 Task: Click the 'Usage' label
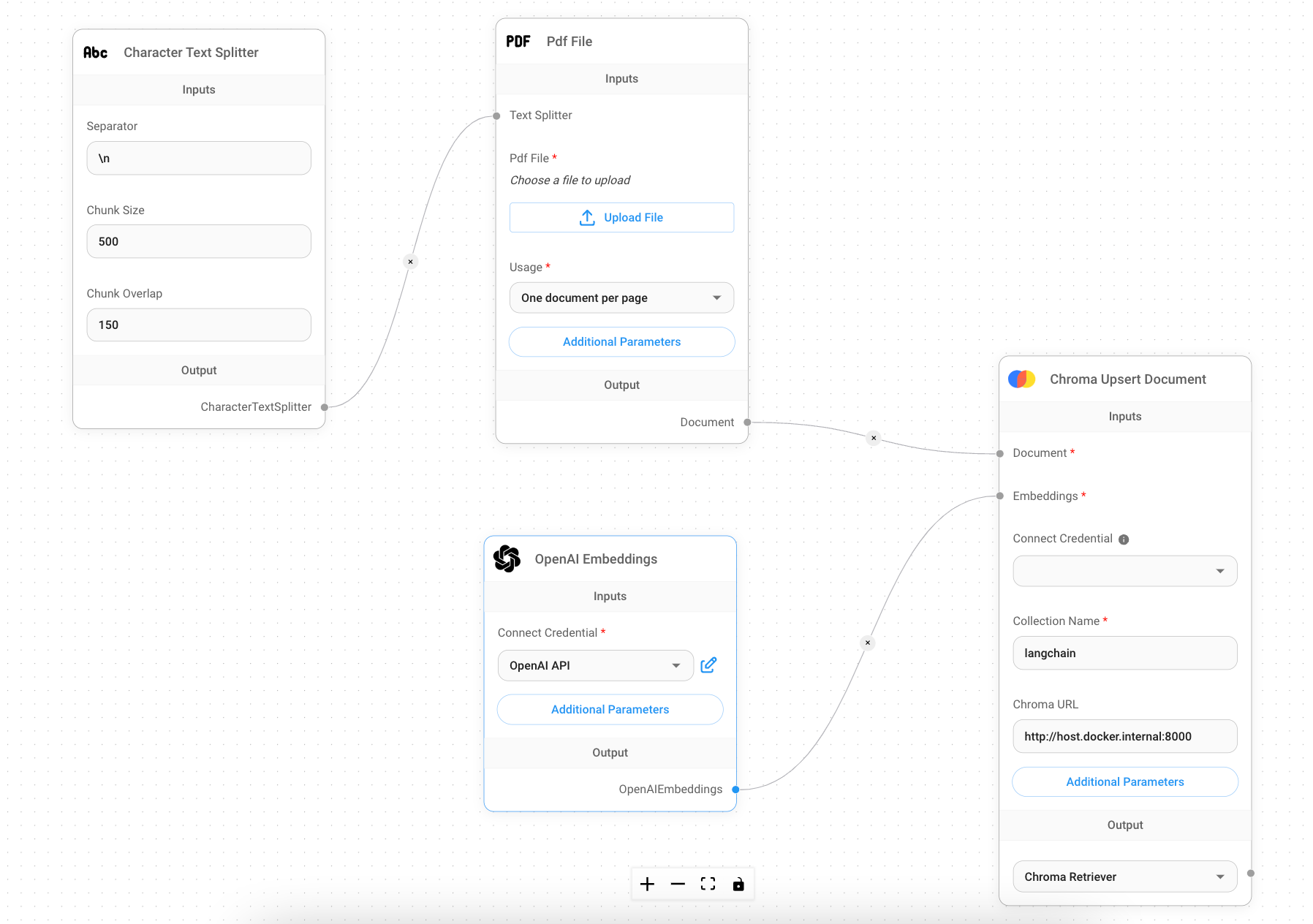[526, 268]
